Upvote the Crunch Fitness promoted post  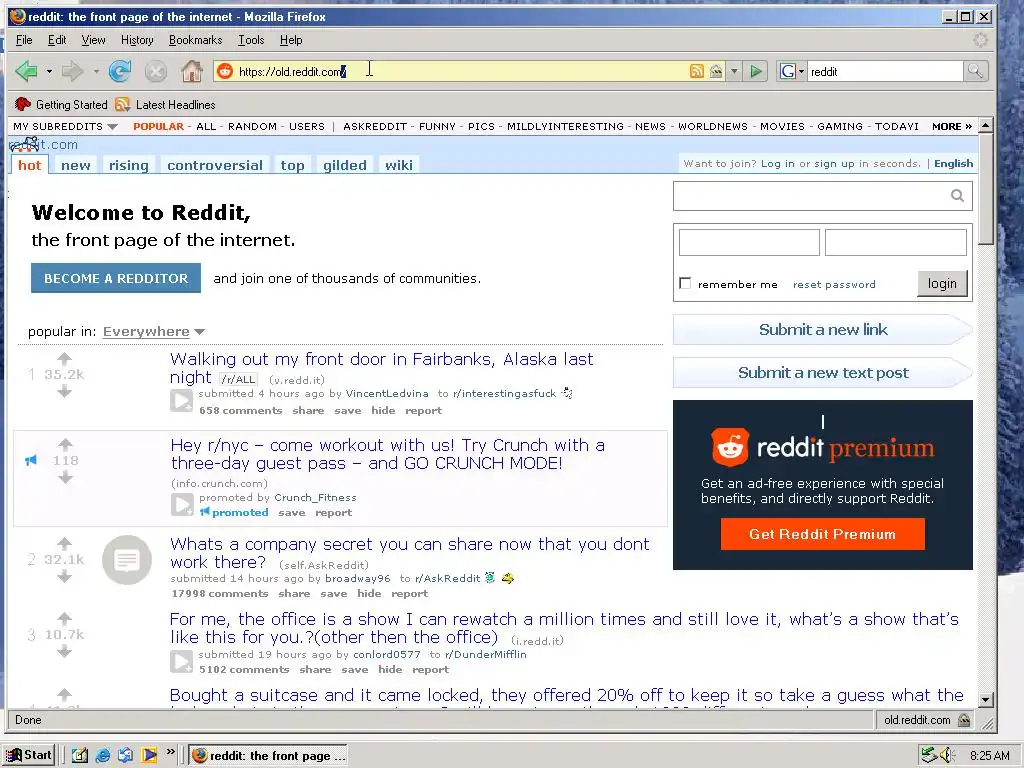point(65,445)
